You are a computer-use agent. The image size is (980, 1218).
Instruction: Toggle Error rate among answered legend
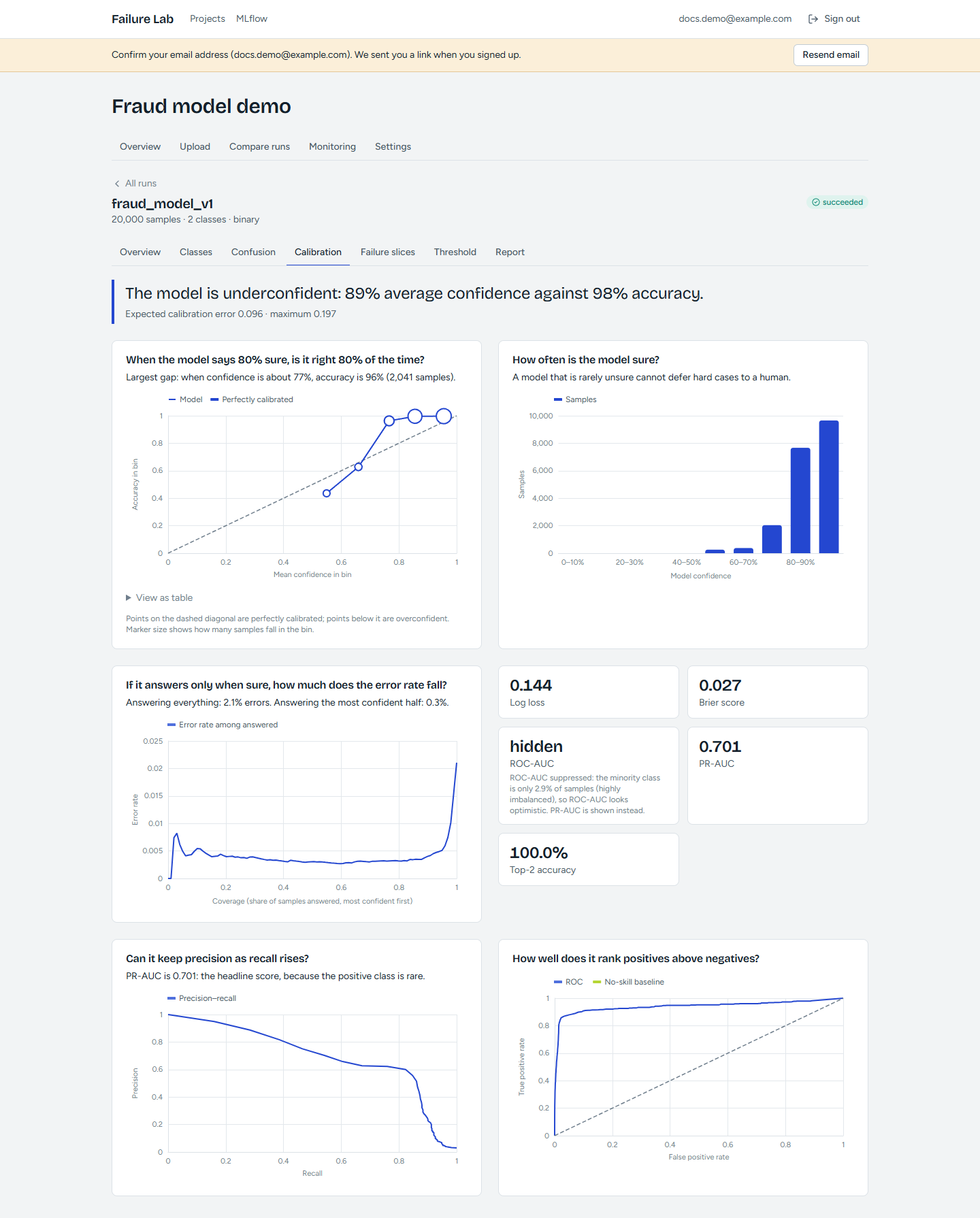click(223, 725)
